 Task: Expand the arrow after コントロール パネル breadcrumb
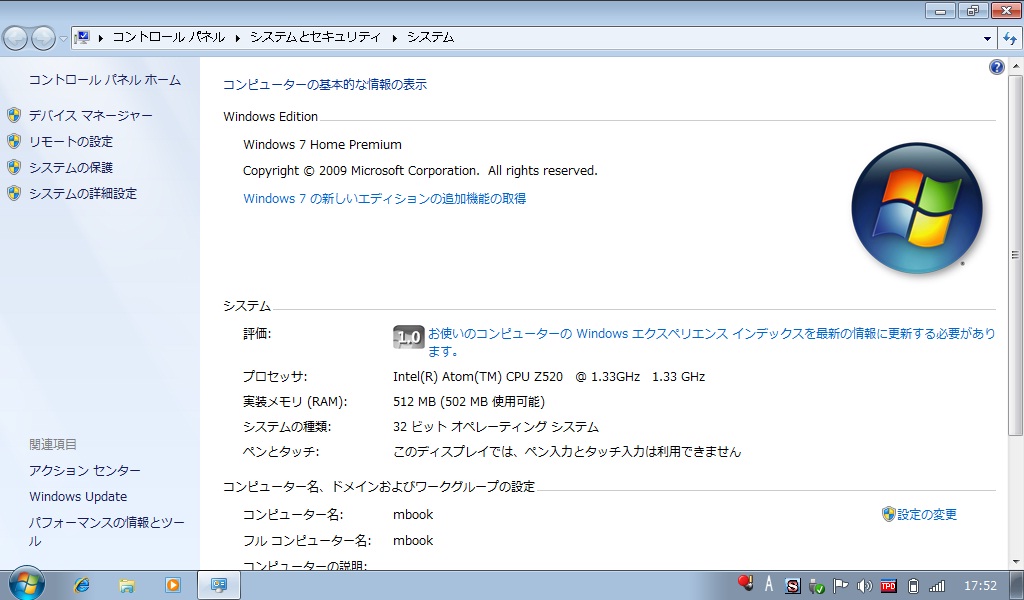238,38
